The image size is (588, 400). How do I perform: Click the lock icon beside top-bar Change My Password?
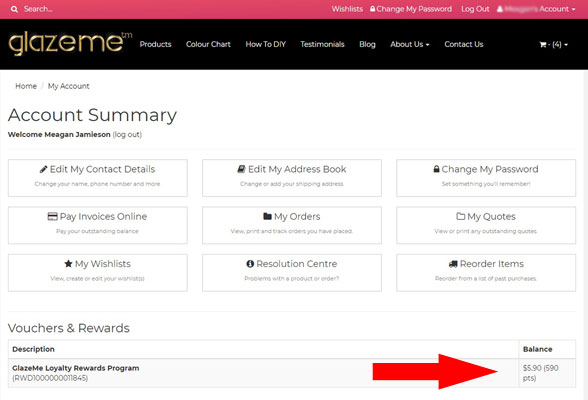click(372, 9)
